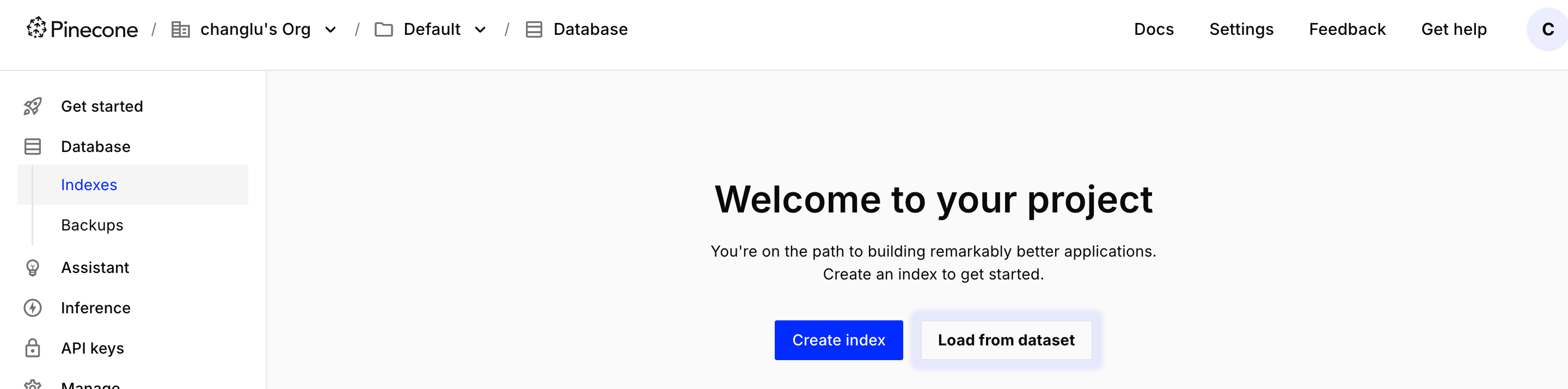This screenshot has width=1568, height=389.
Task: Click the lightning bolt Inference icon
Action: [x=32, y=307]
